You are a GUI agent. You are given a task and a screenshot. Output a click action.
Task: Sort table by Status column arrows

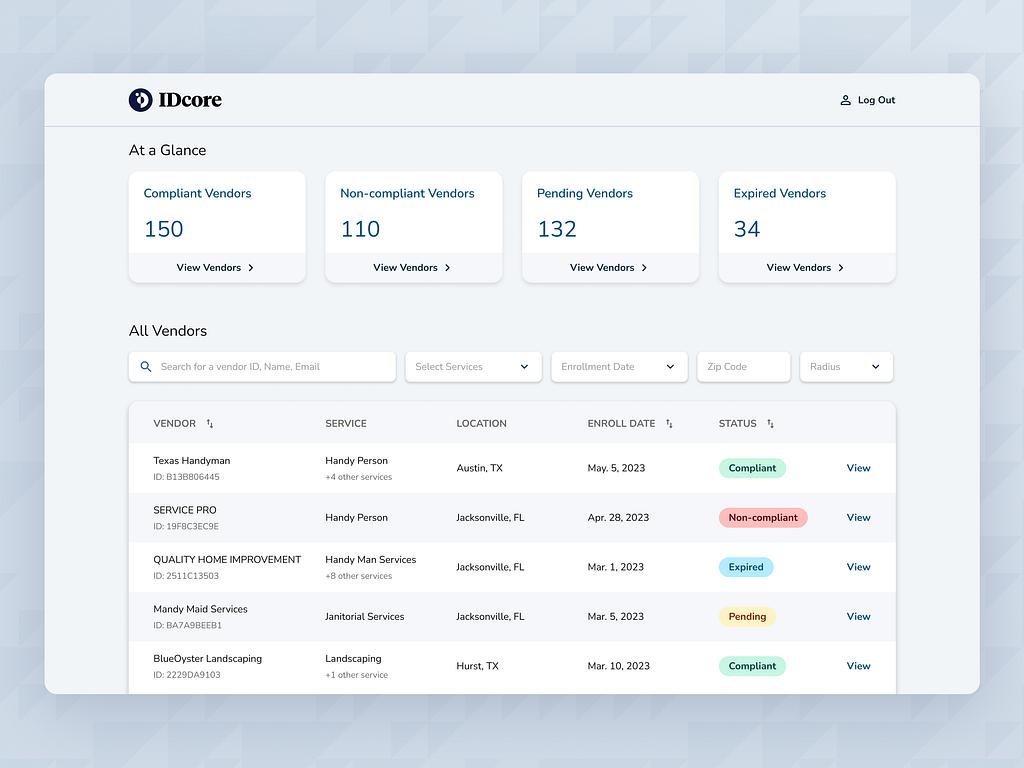click(771, 424)
